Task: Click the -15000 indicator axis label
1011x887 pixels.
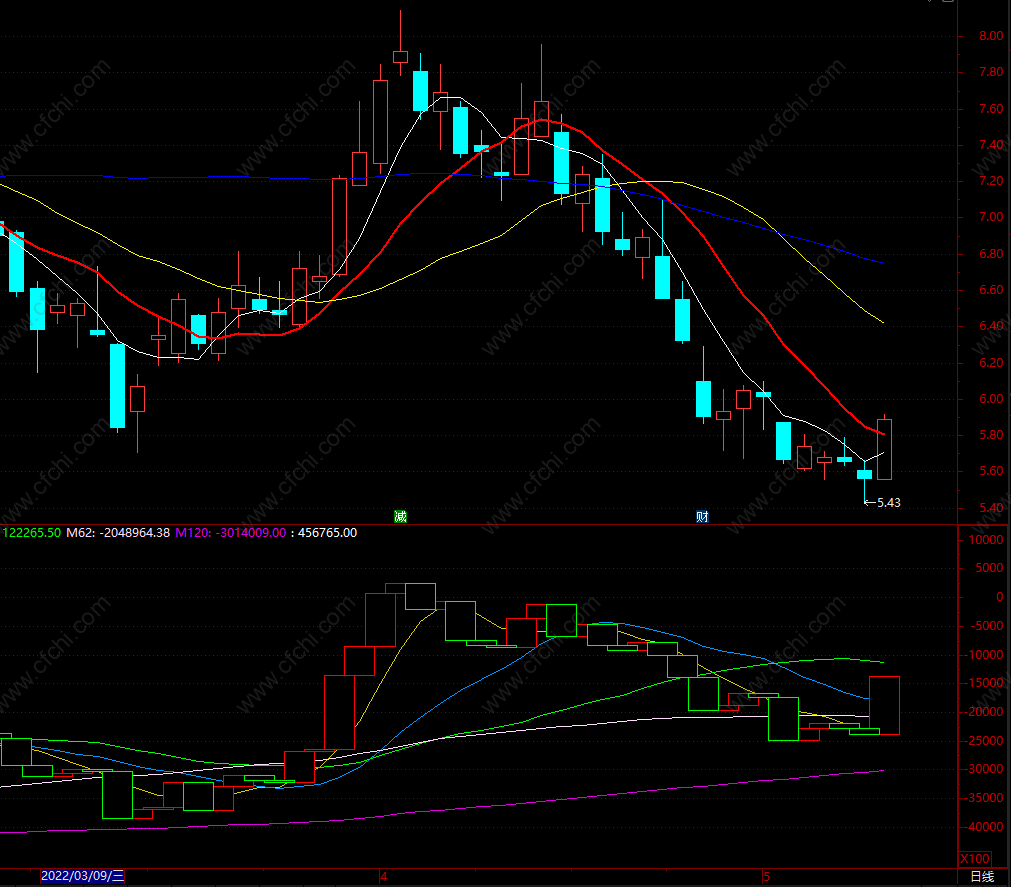Action: [x=984, y=683]
